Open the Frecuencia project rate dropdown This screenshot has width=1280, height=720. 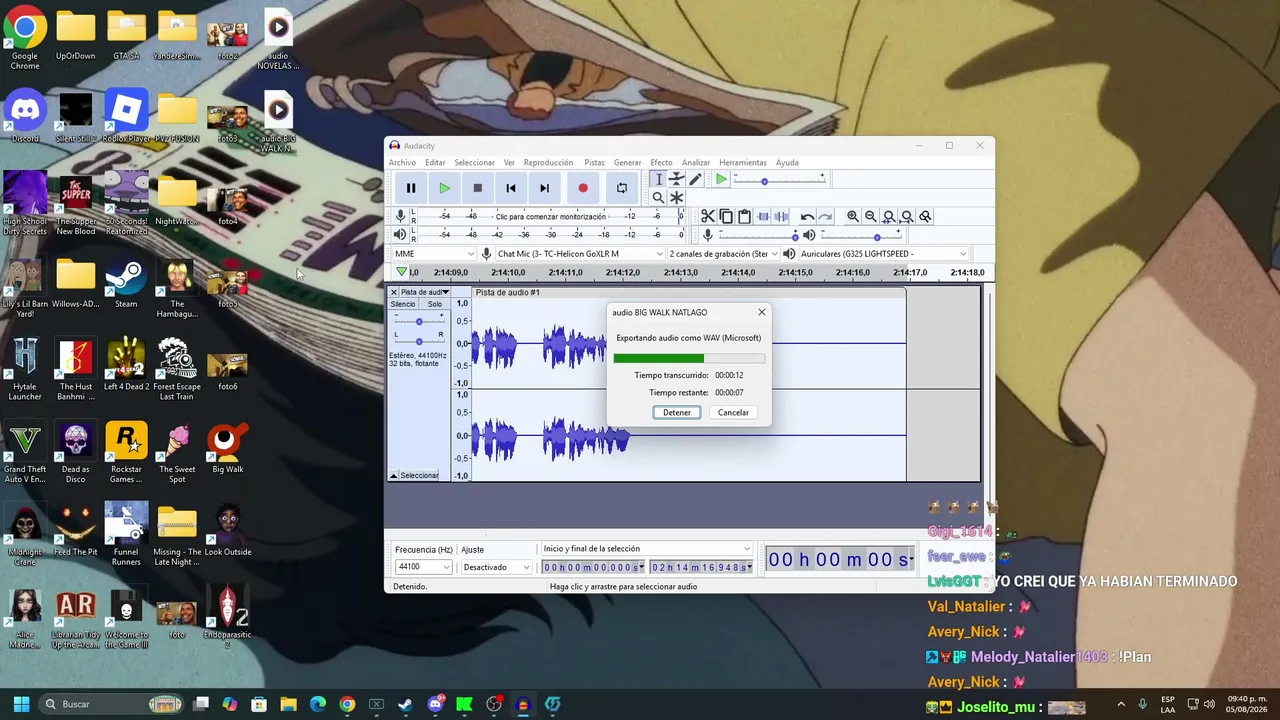(424, 567)
